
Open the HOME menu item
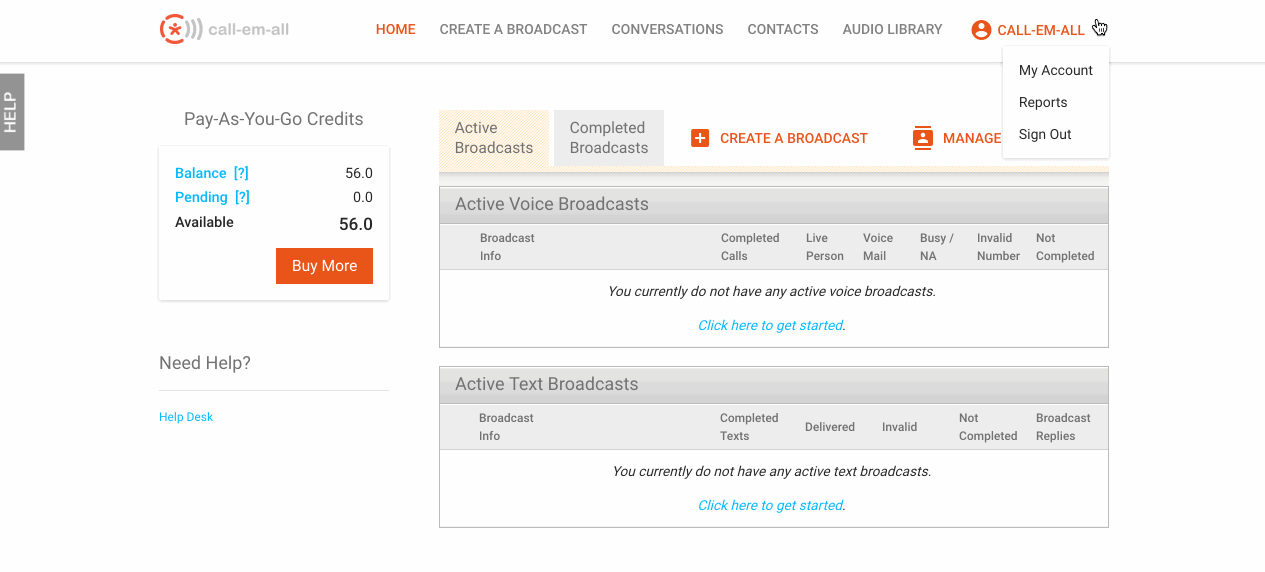396,30
